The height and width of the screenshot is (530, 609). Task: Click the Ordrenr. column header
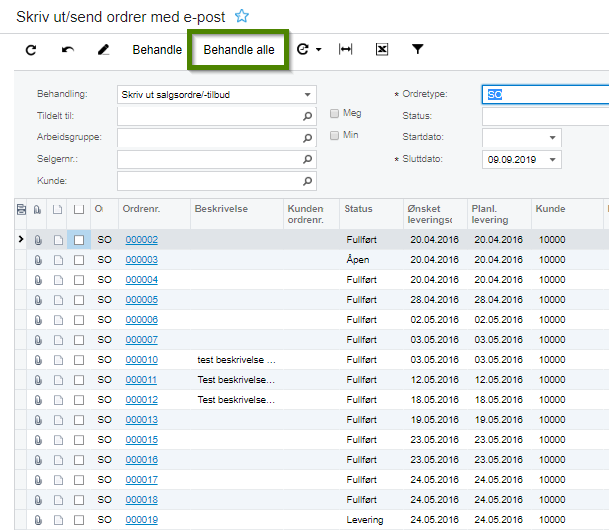point(141,209)
